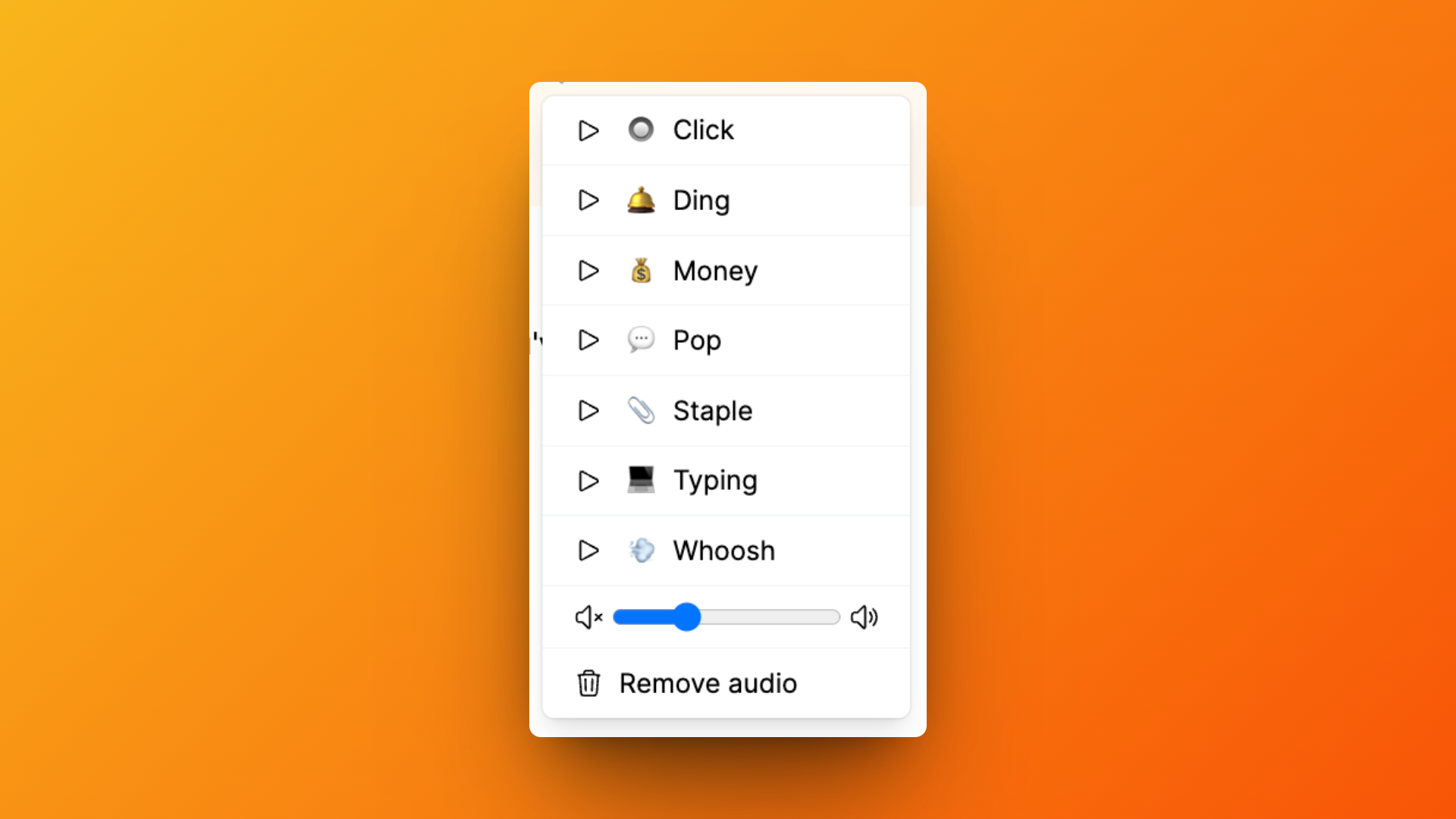
Task: Play the Ding sound preview
Action: point(588,200)
